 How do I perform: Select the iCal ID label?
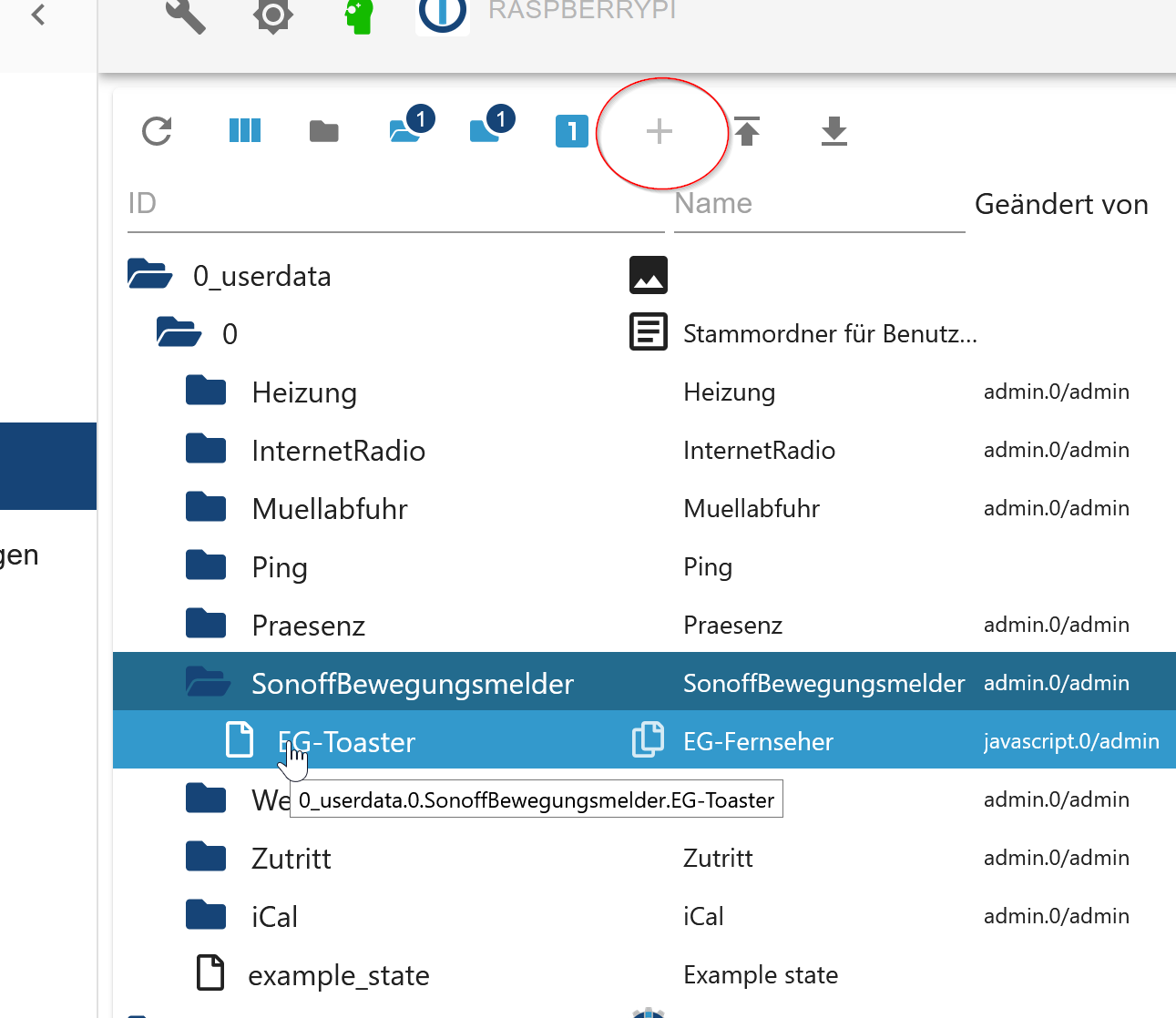[x=275, y=917]
